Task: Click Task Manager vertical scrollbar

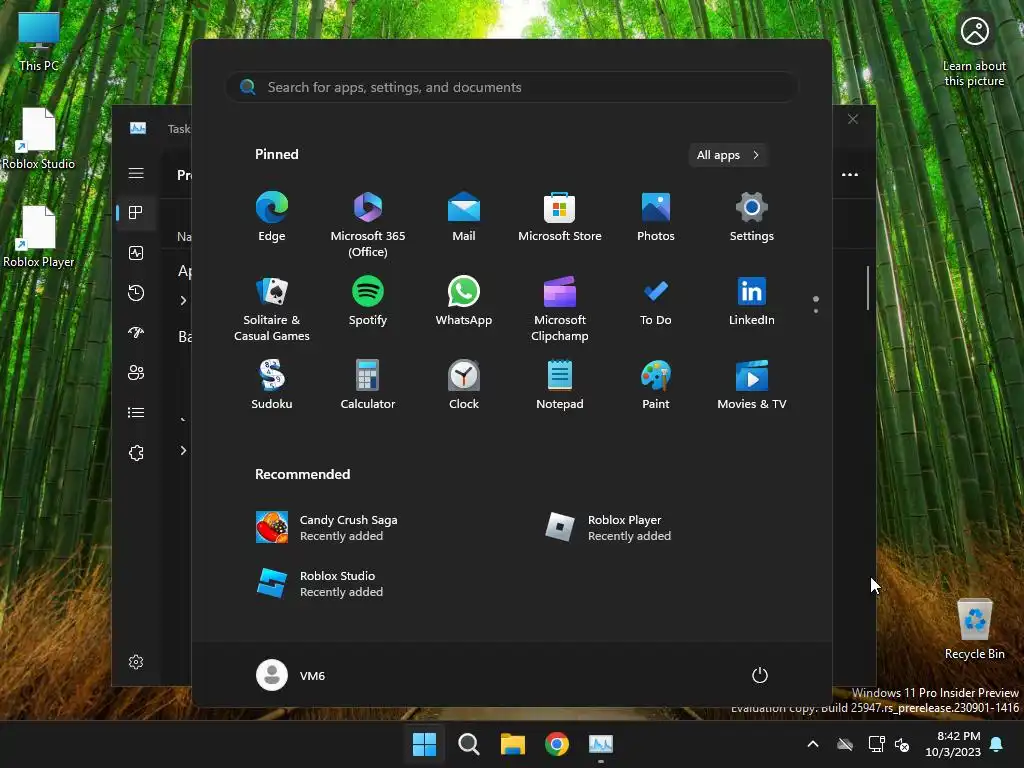Action: click(868, 287)
